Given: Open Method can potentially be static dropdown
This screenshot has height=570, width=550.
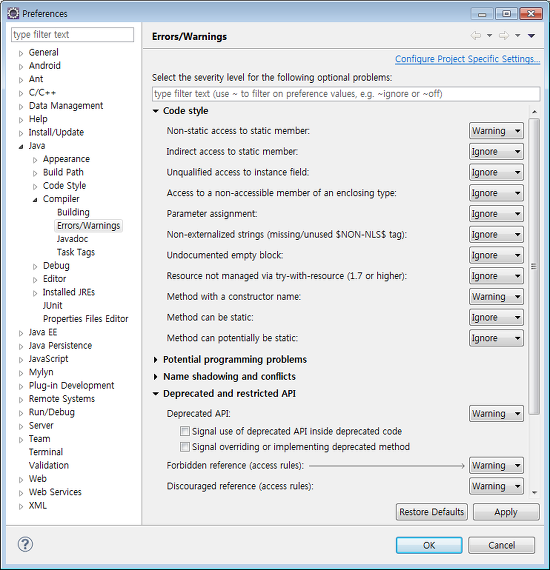Looking at the screenshot, I should 496,338.
